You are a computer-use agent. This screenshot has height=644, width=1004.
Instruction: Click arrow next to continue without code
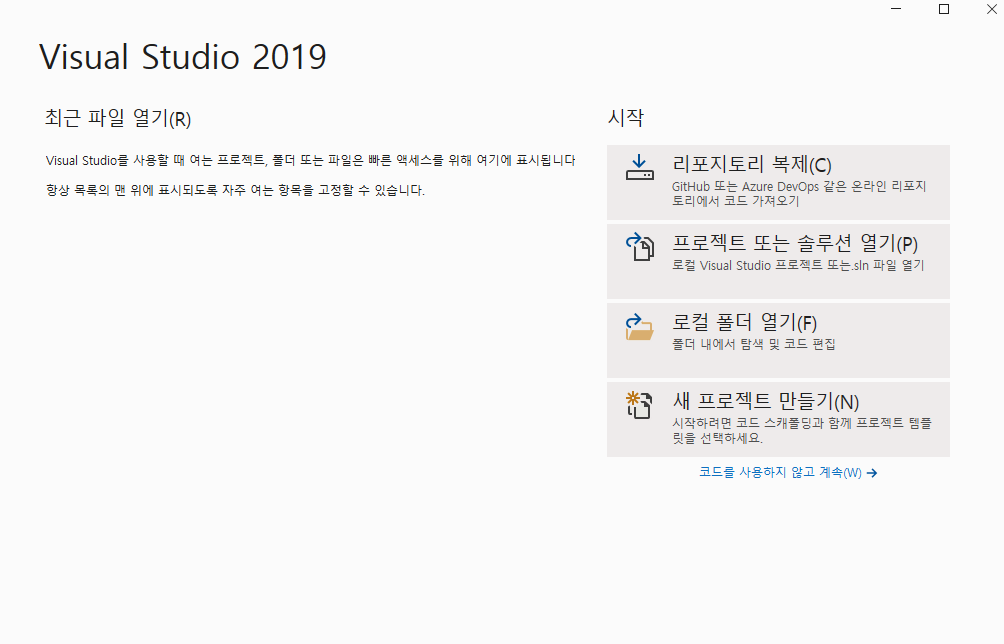tap(871, 473)
